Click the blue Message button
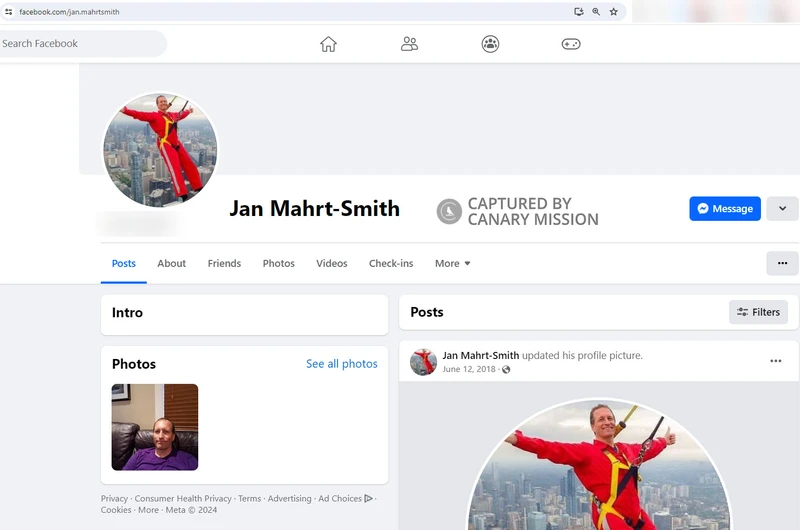The image size is (800, 530). click(x=724, y=209)
